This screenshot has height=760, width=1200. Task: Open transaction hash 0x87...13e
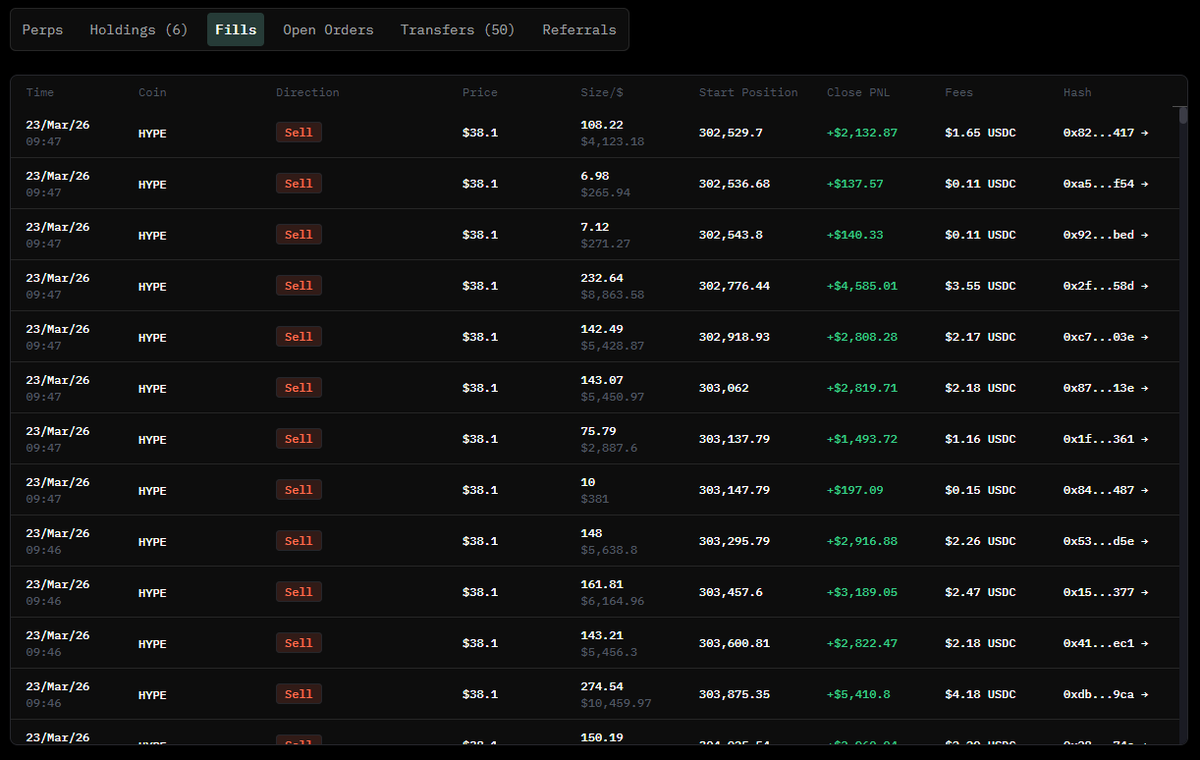(1105, 388)
